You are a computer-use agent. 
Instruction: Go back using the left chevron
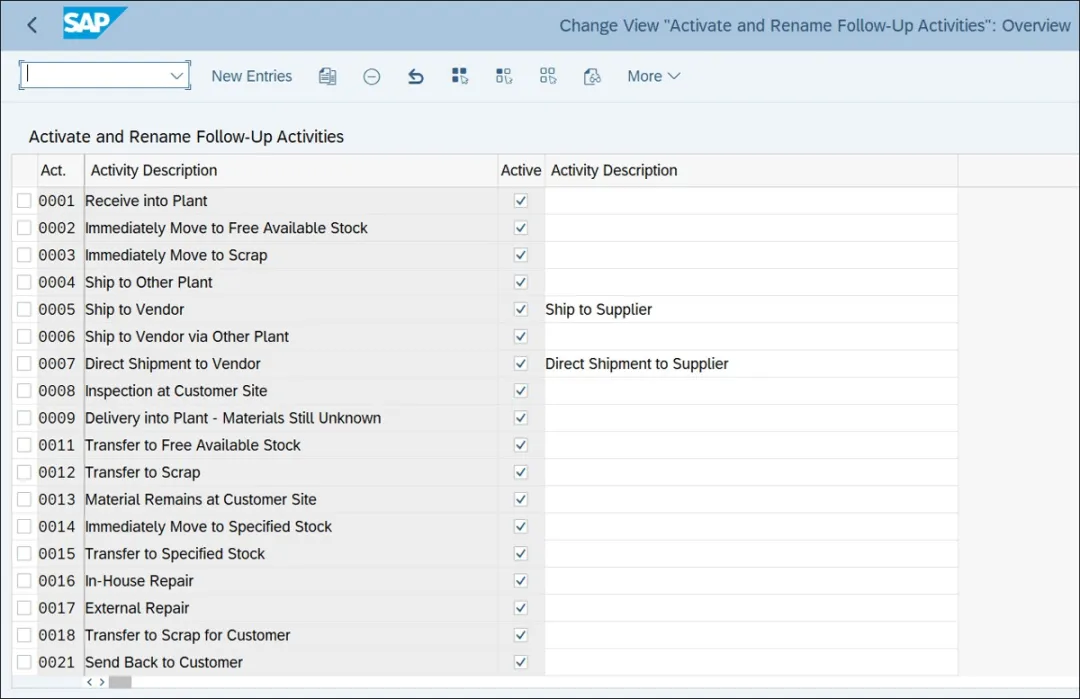click(32, 25)
